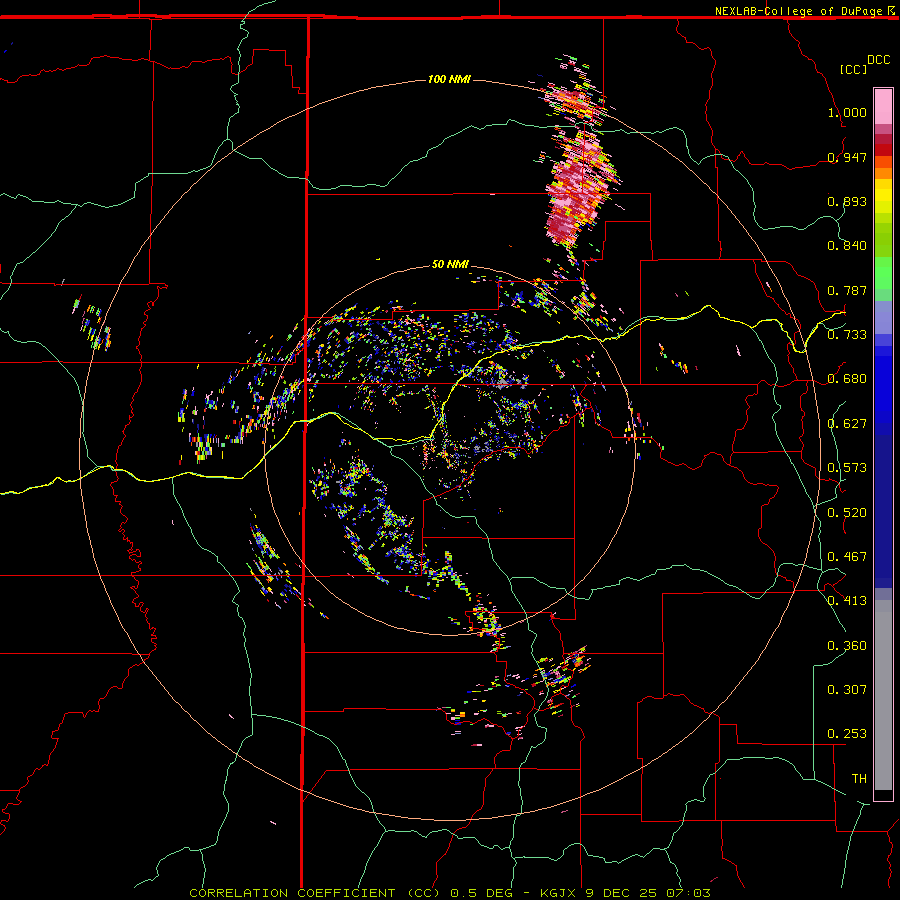Click the DCC label above color scale
Viewport: 900px width, 900px height.
pos(879,60)
